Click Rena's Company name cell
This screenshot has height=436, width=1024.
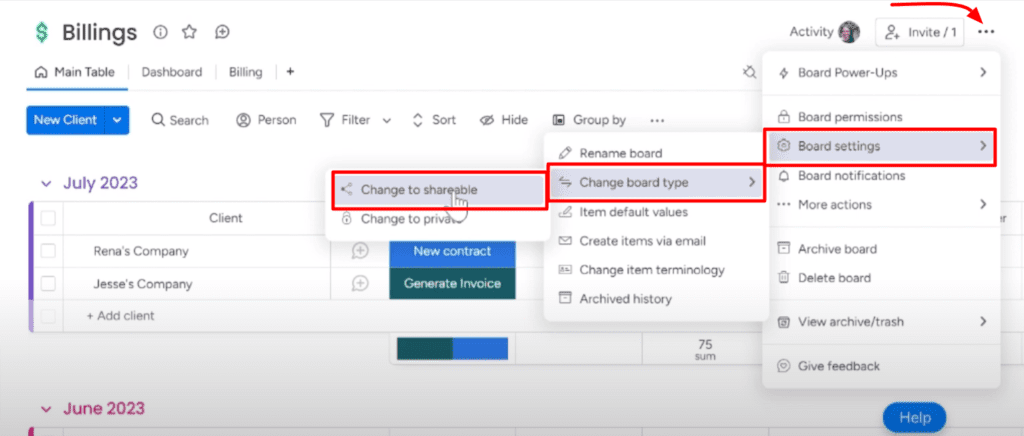coord(141,251)
